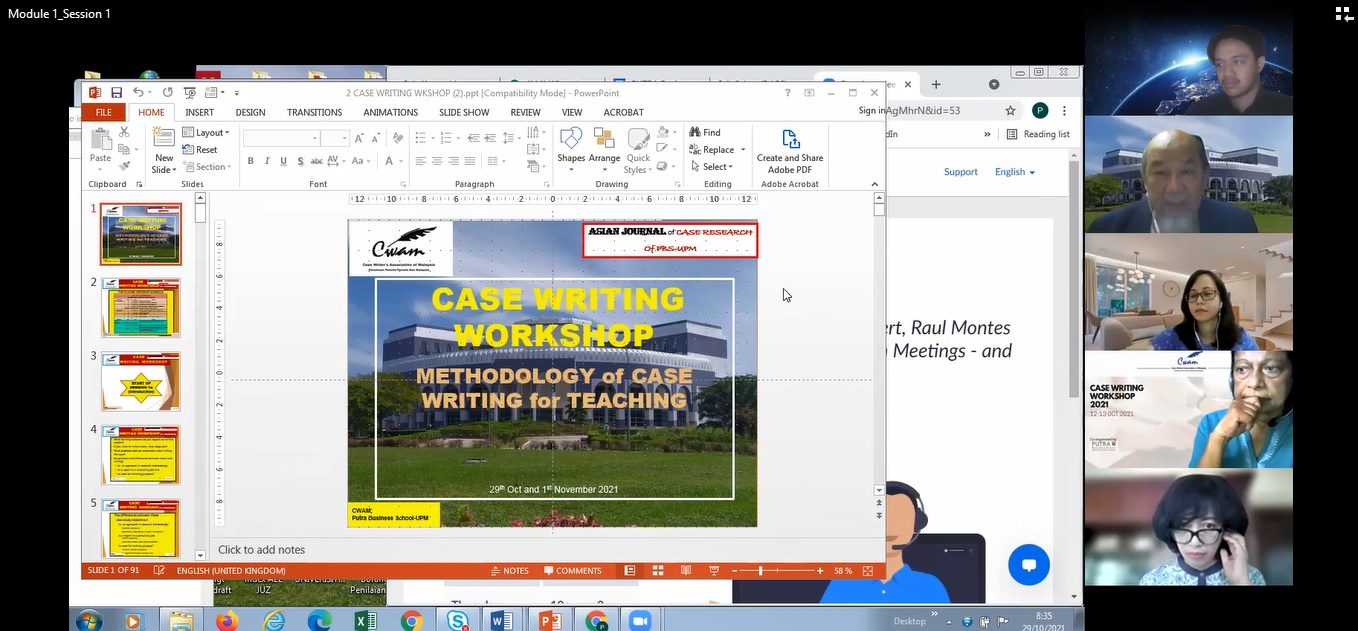Open the Section dropdown
1358x631 pixels.
206,167
